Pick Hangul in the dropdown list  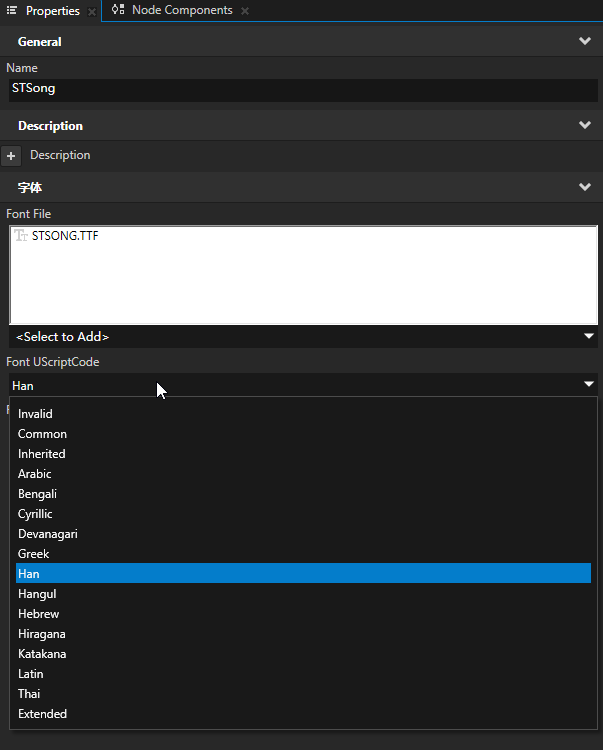[x=303, y=594]
